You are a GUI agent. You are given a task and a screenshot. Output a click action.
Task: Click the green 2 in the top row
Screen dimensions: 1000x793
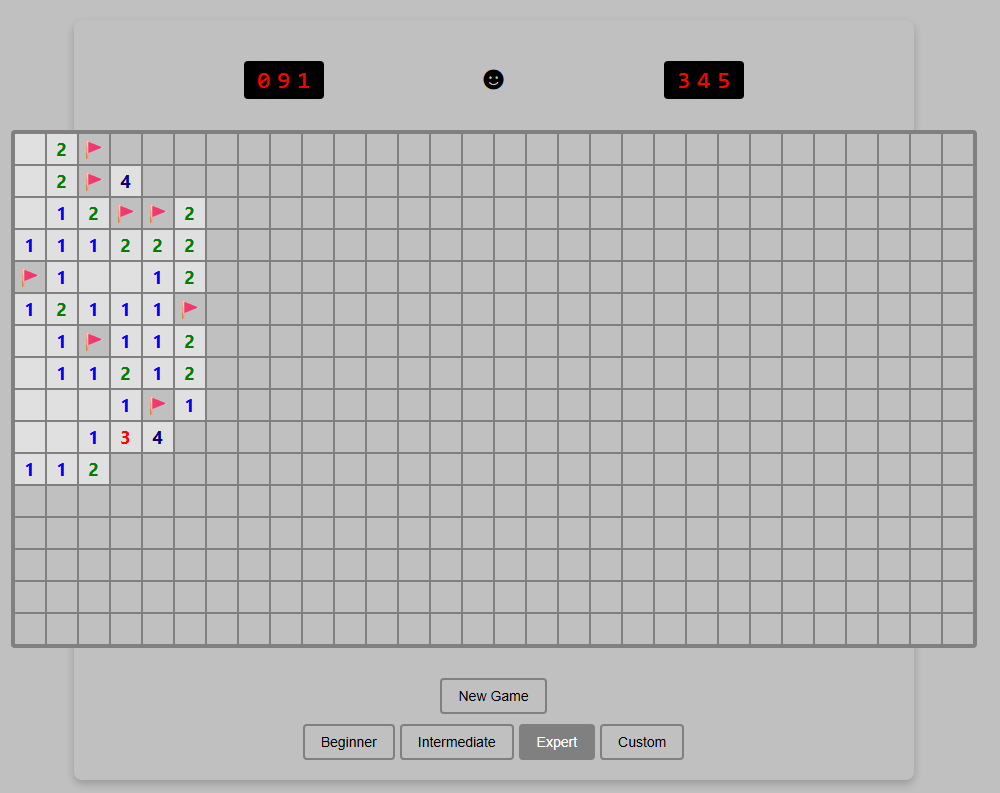coord(61,149)
